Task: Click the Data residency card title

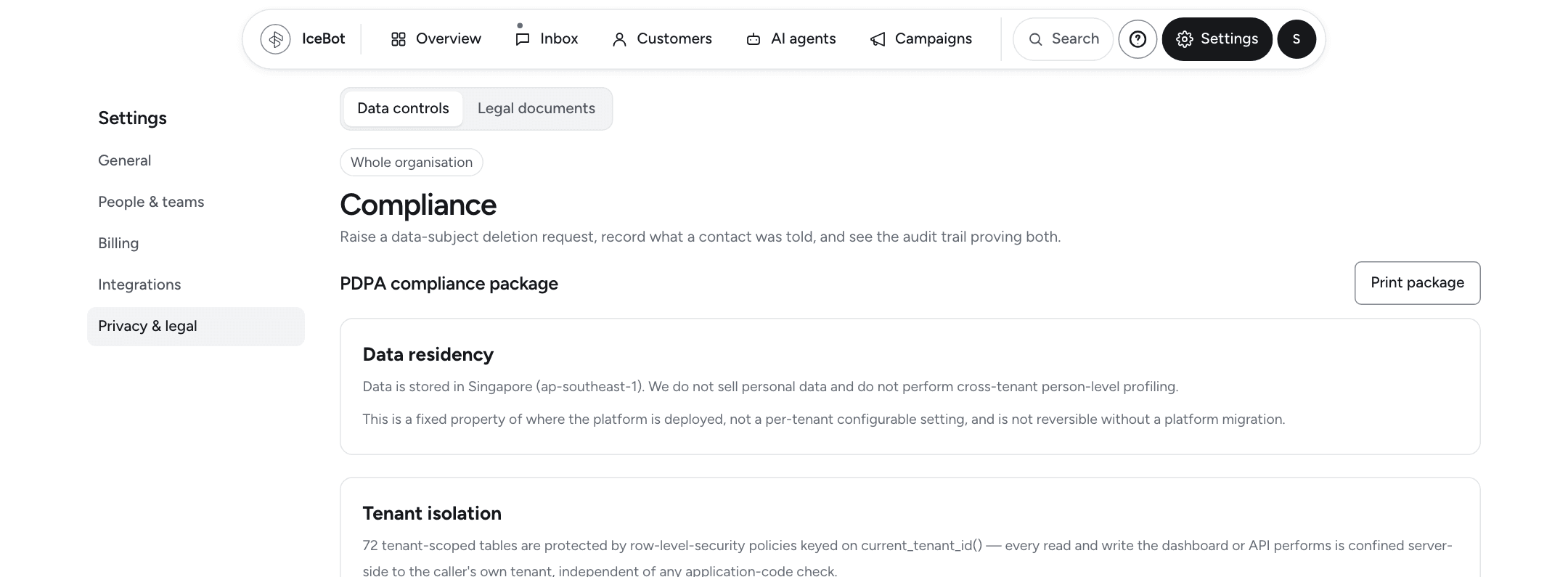Action: [428, 354]
